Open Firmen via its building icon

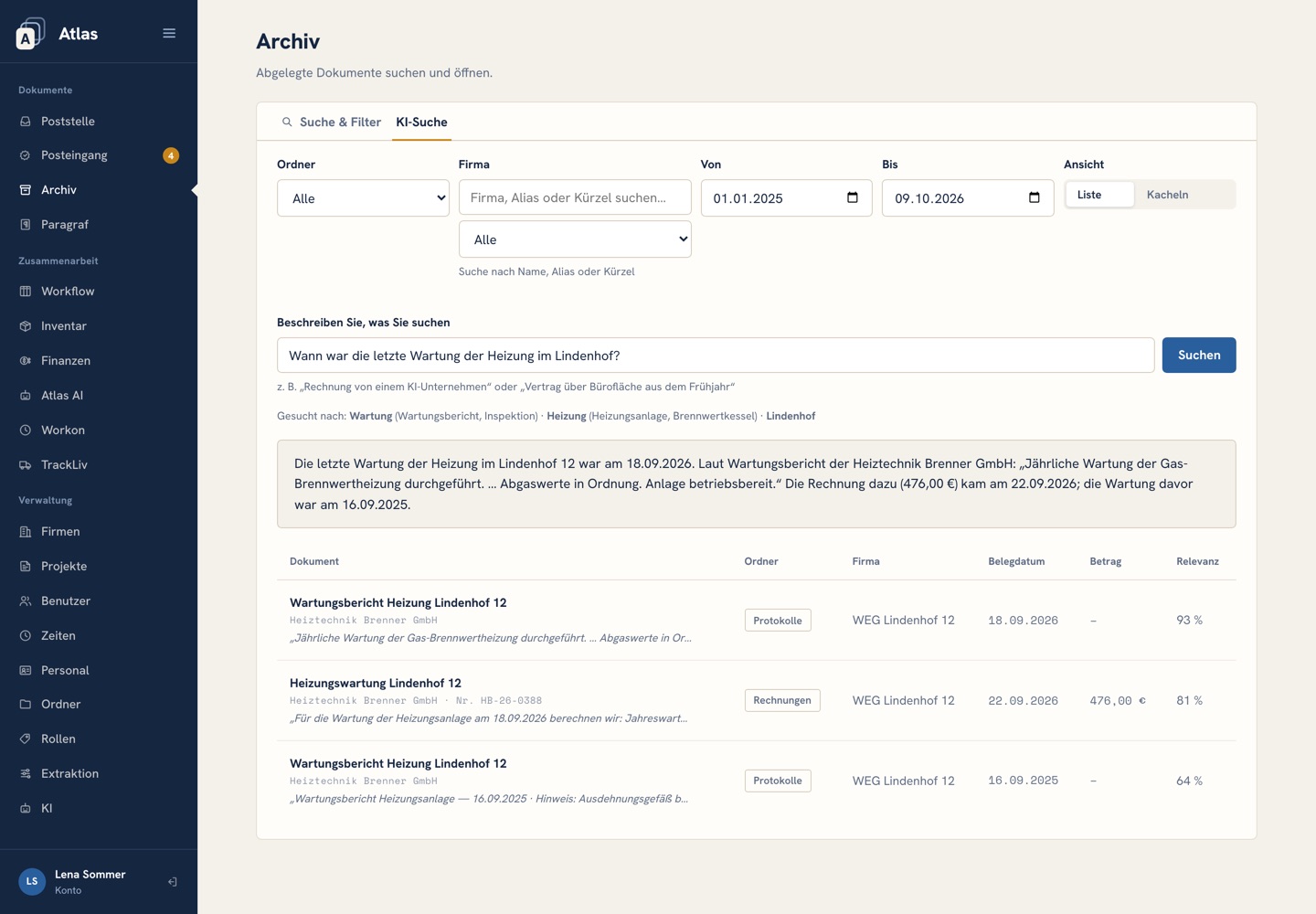(x=26, y=532)
